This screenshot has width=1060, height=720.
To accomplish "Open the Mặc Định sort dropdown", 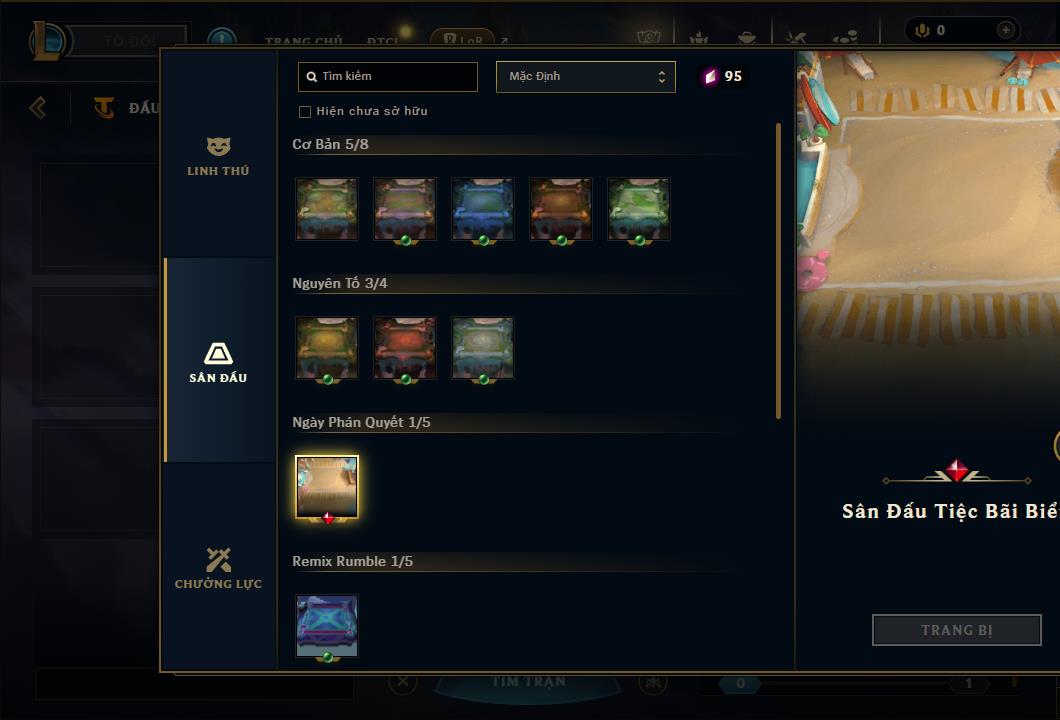I will (x=585, y=77).
